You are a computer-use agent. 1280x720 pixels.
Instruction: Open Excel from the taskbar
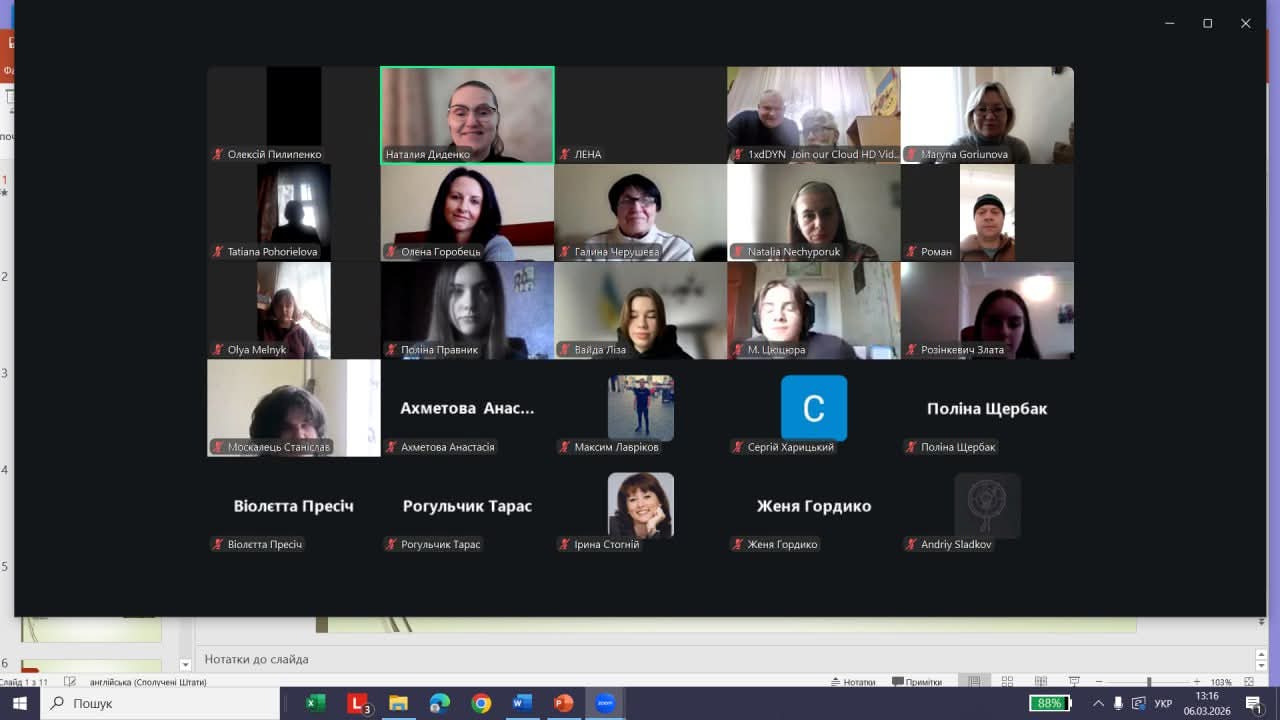click(315, 703)
